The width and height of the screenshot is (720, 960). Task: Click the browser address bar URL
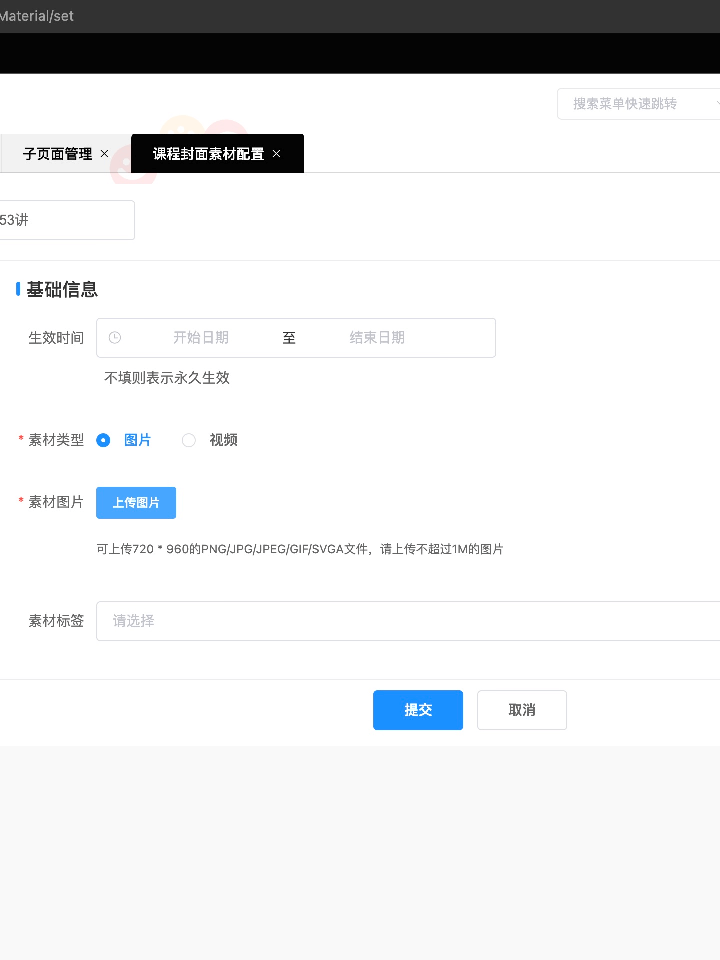37,16
